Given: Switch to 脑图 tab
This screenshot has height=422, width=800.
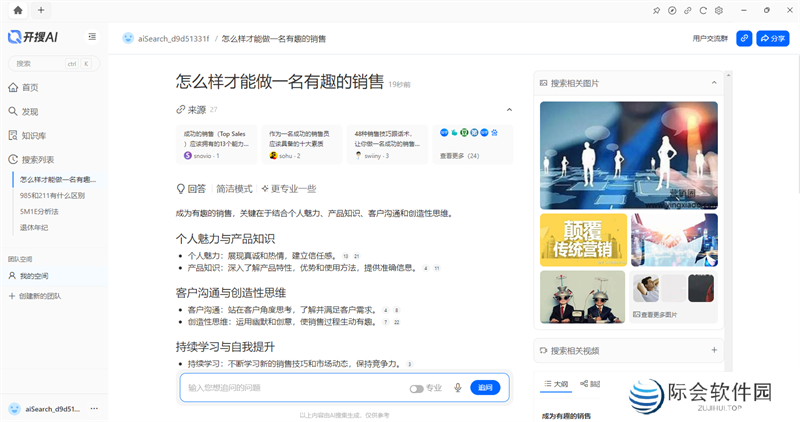Looking at the screenshot, I should point(590,384).
